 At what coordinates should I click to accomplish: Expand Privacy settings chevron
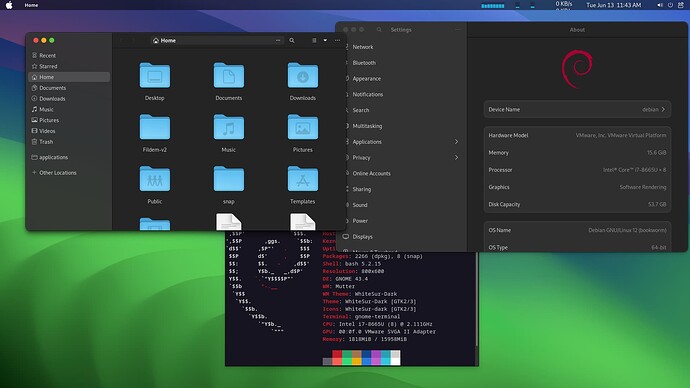(456, 157)
